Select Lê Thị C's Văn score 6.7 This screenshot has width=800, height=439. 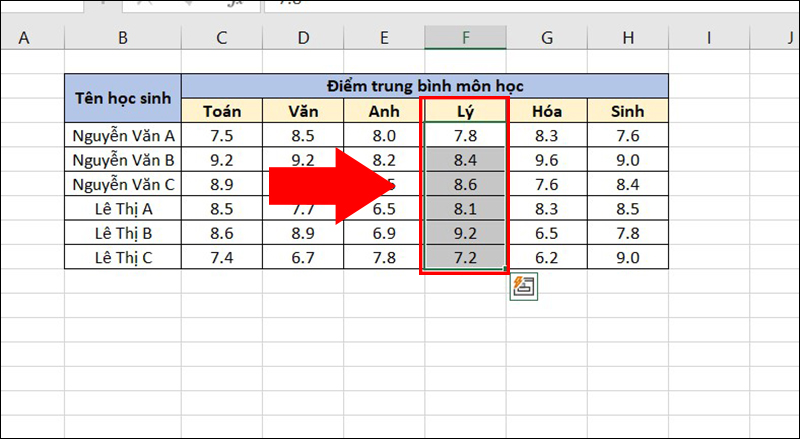[303, 257]
